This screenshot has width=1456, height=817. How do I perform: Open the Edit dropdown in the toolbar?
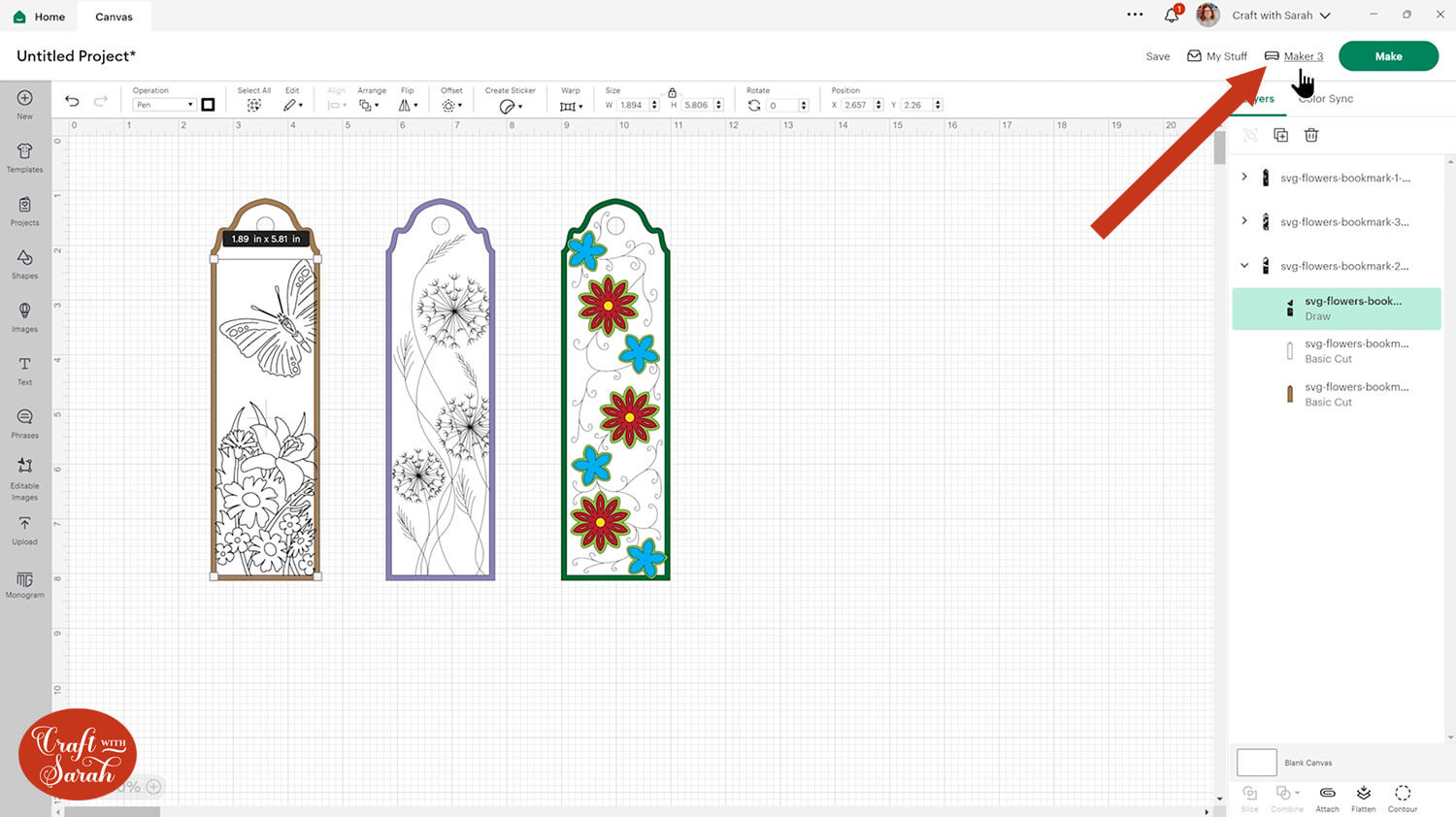pos(293,105)
